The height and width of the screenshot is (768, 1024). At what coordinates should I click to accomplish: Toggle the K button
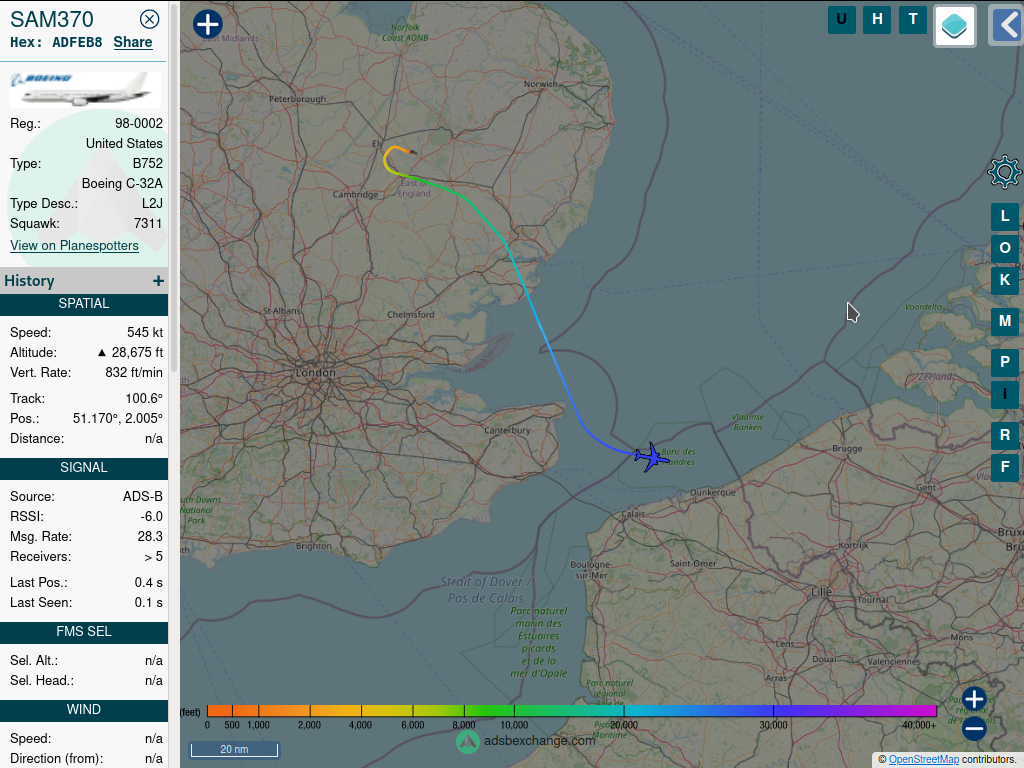coord(1004,280)
